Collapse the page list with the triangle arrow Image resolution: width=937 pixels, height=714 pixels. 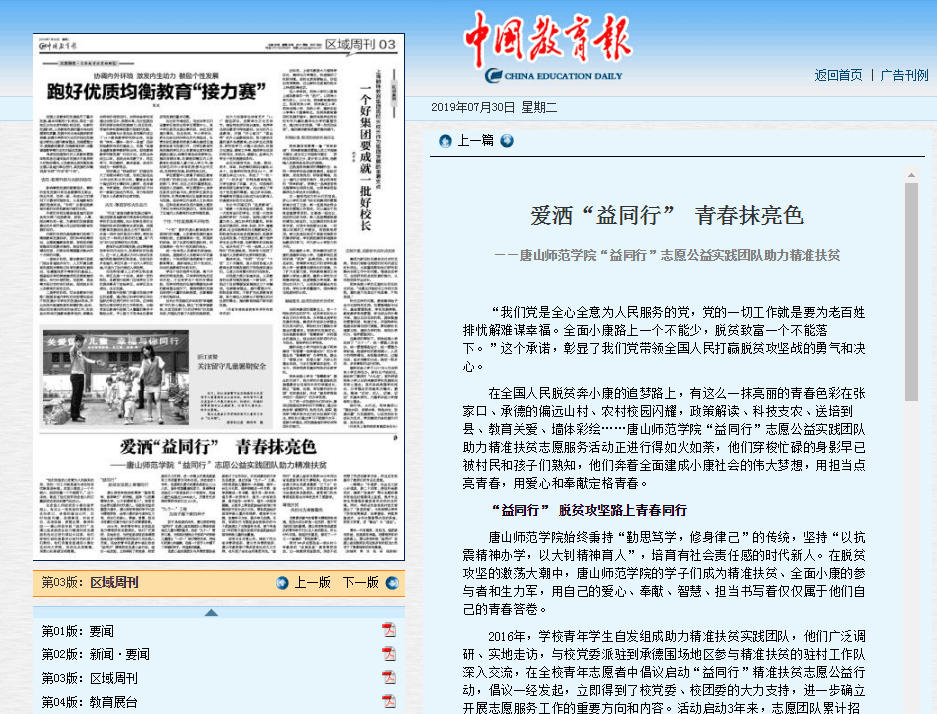[x=211, y=612]
